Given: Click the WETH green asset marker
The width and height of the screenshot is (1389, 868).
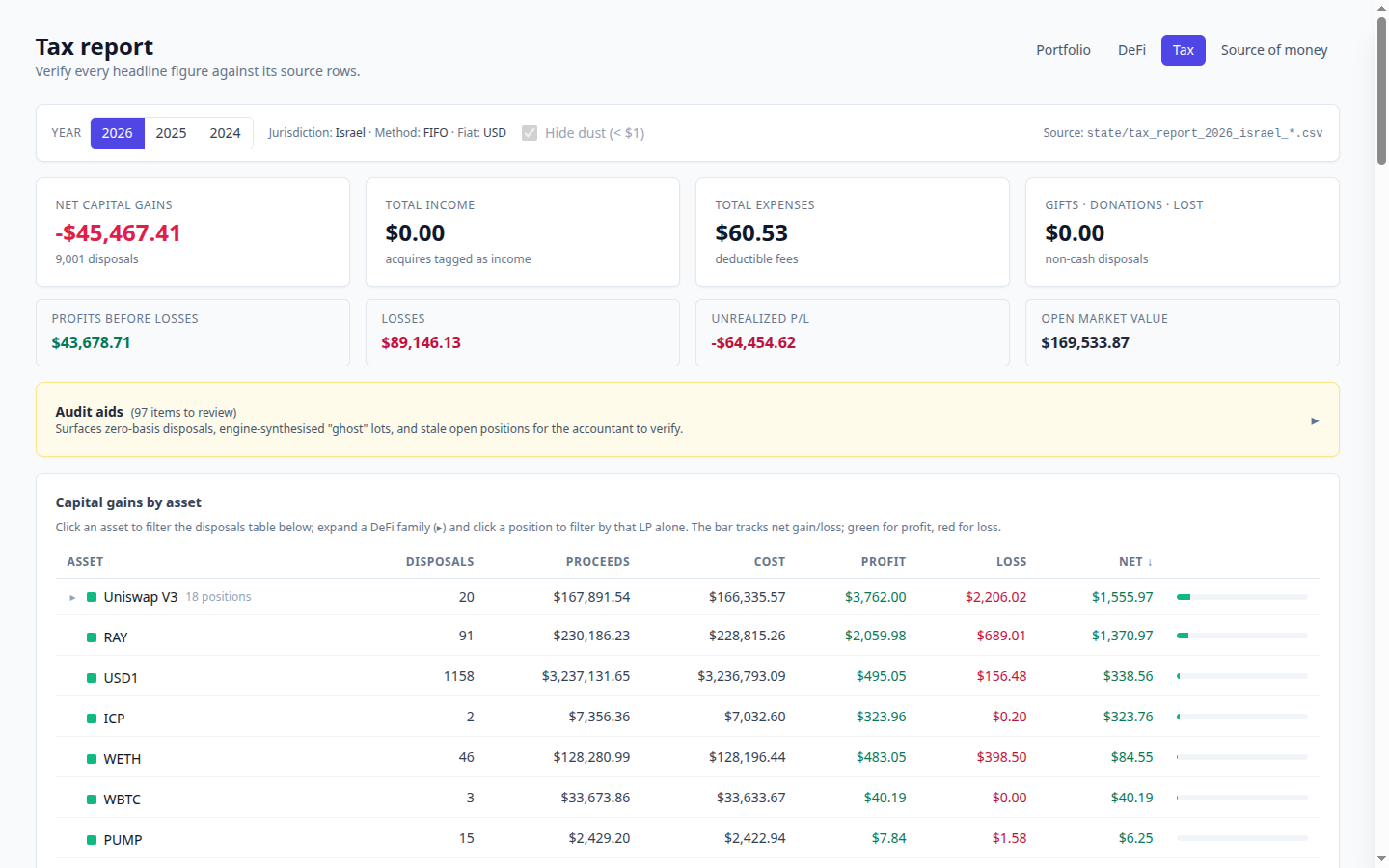Looking at the screenshot, I should pos(92,759).
